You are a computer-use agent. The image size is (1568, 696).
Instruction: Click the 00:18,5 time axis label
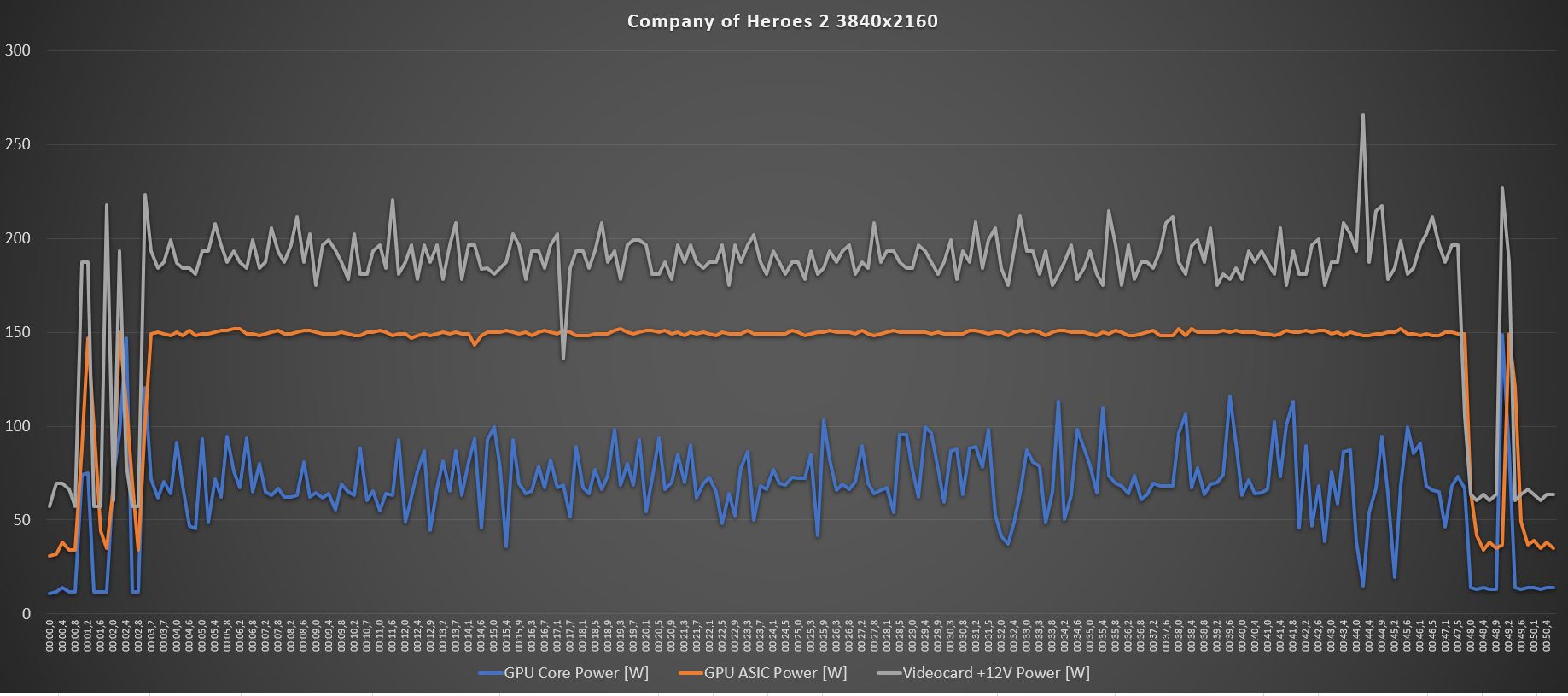[x=595, y=638]
